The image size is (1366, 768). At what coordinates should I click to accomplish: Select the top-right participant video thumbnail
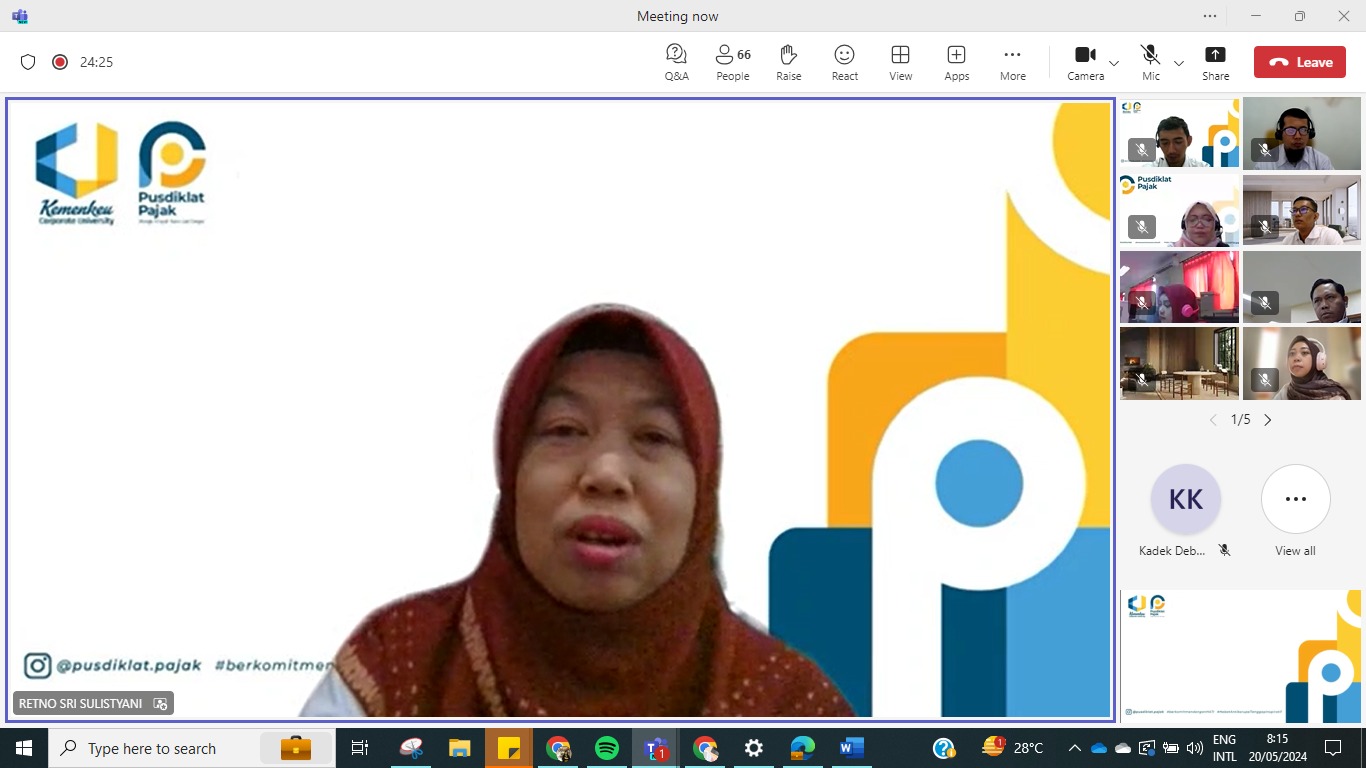[x=1302, y=132]
